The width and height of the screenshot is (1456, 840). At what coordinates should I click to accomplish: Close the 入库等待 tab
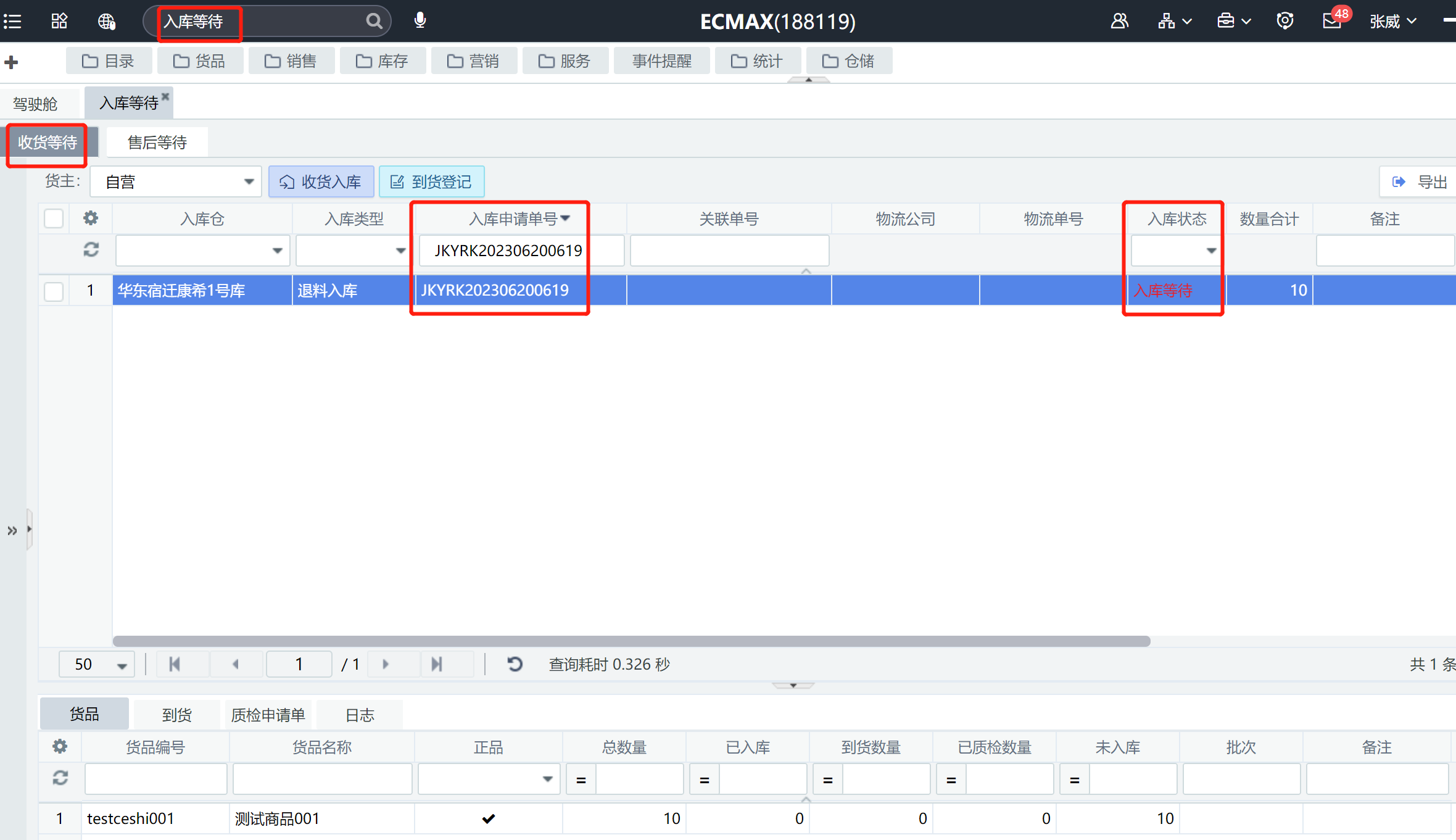(165, 96)
